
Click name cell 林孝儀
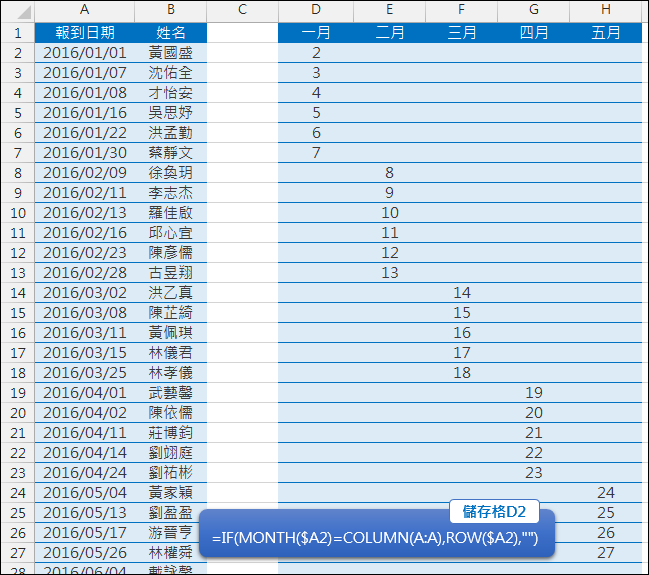click(171, 373)
